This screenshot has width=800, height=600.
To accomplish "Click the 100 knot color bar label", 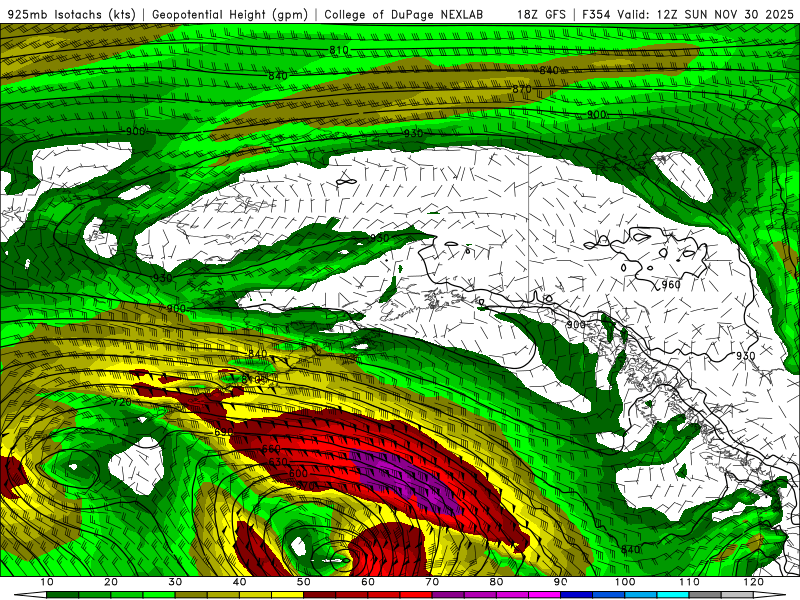I will click(624, 582).
